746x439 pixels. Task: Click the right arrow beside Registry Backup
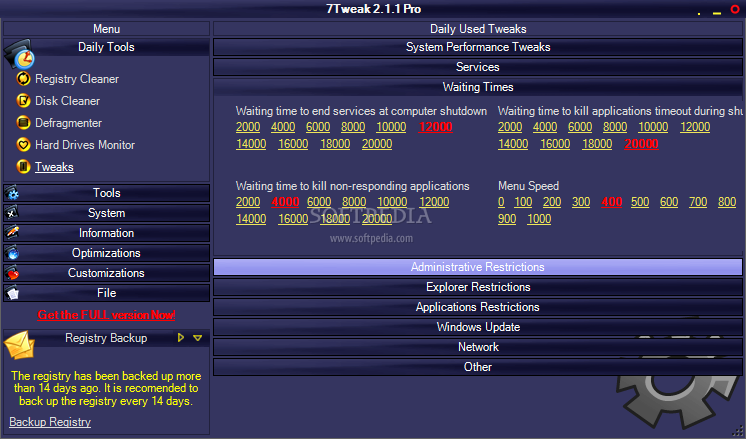coord(181,338)
